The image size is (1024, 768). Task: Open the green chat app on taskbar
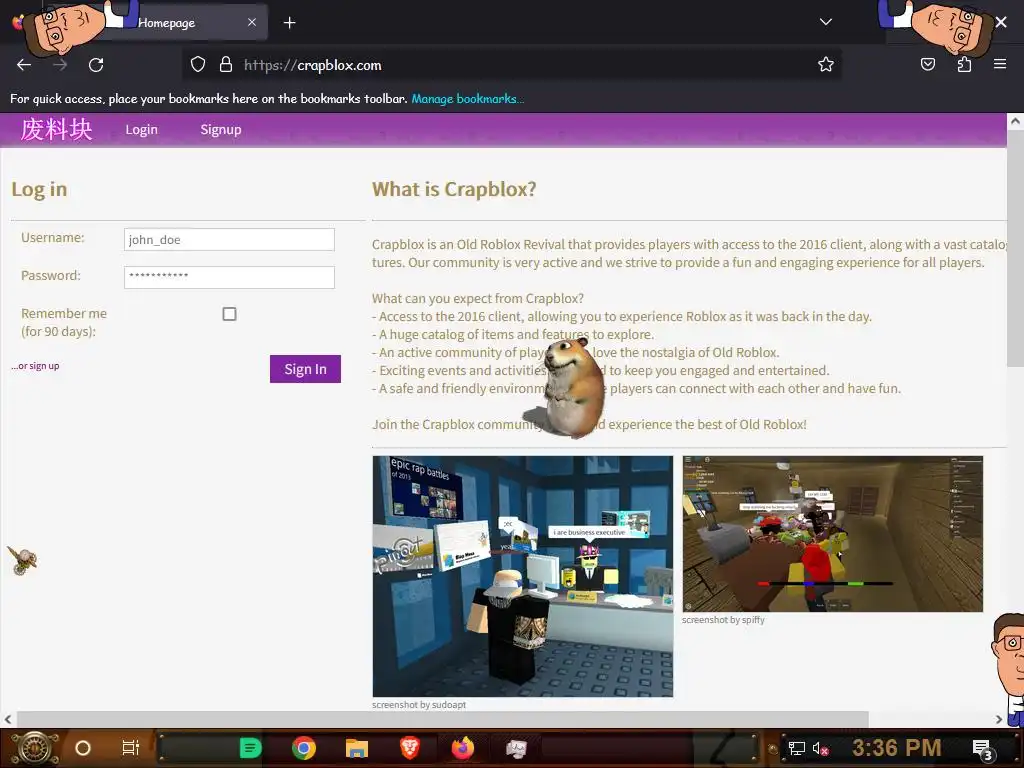pyautogui.click(x=250, y=748)
